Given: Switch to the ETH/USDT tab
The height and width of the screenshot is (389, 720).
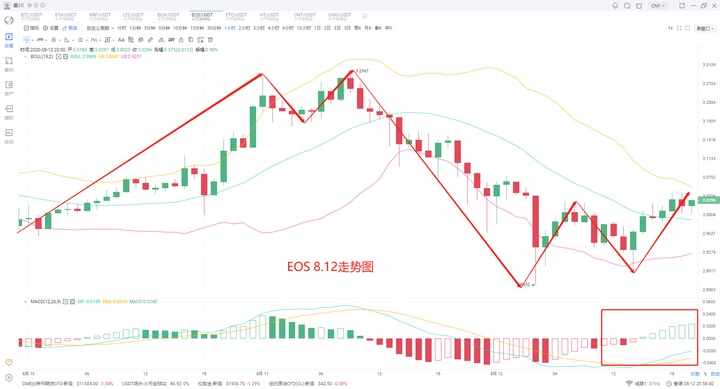Looking at the screenshot, I should click(x=66, y=16).
